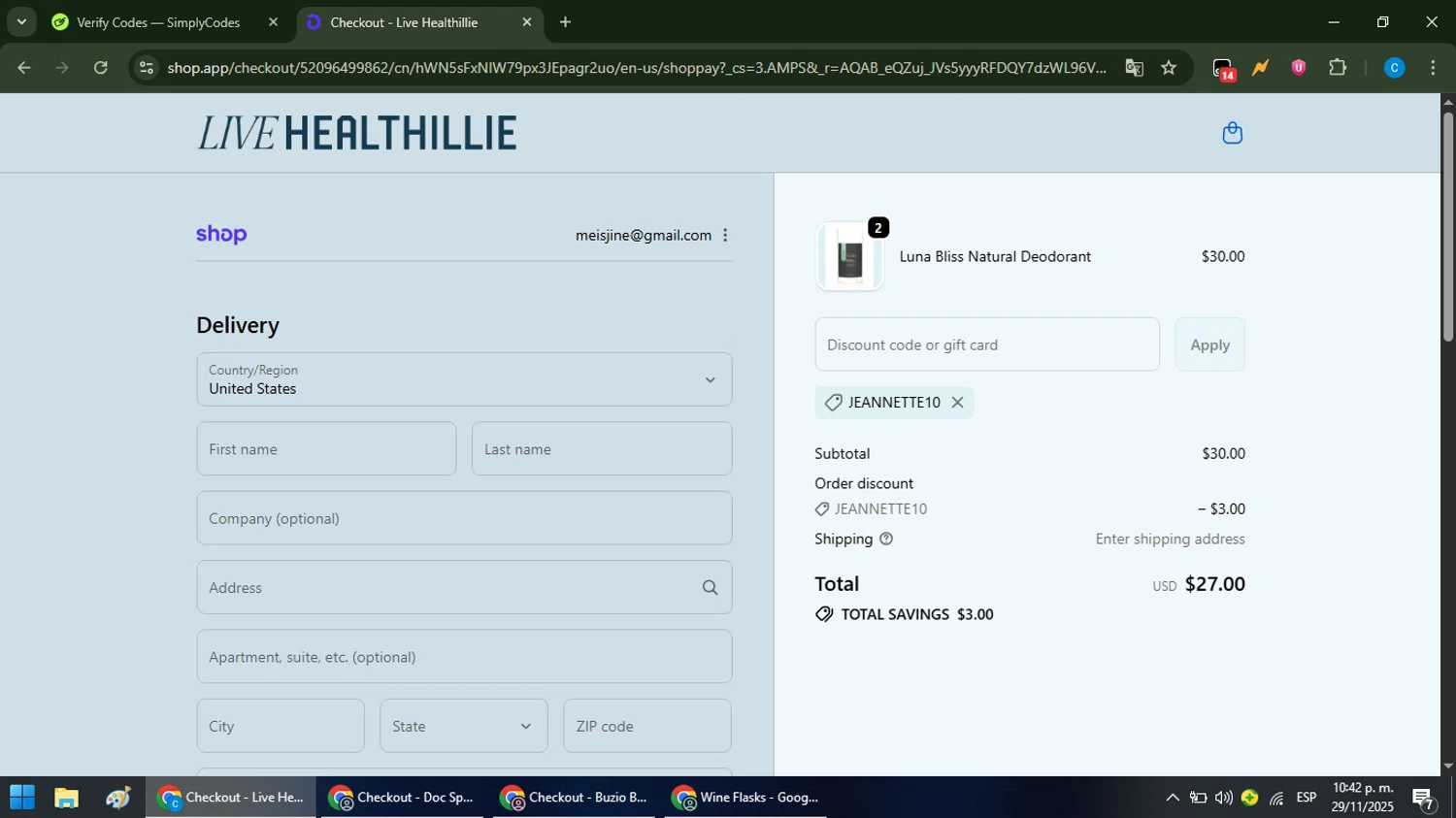
Task: Close the Verify Codes — SimplyCodes tab
Action: [x=273, y=22]
